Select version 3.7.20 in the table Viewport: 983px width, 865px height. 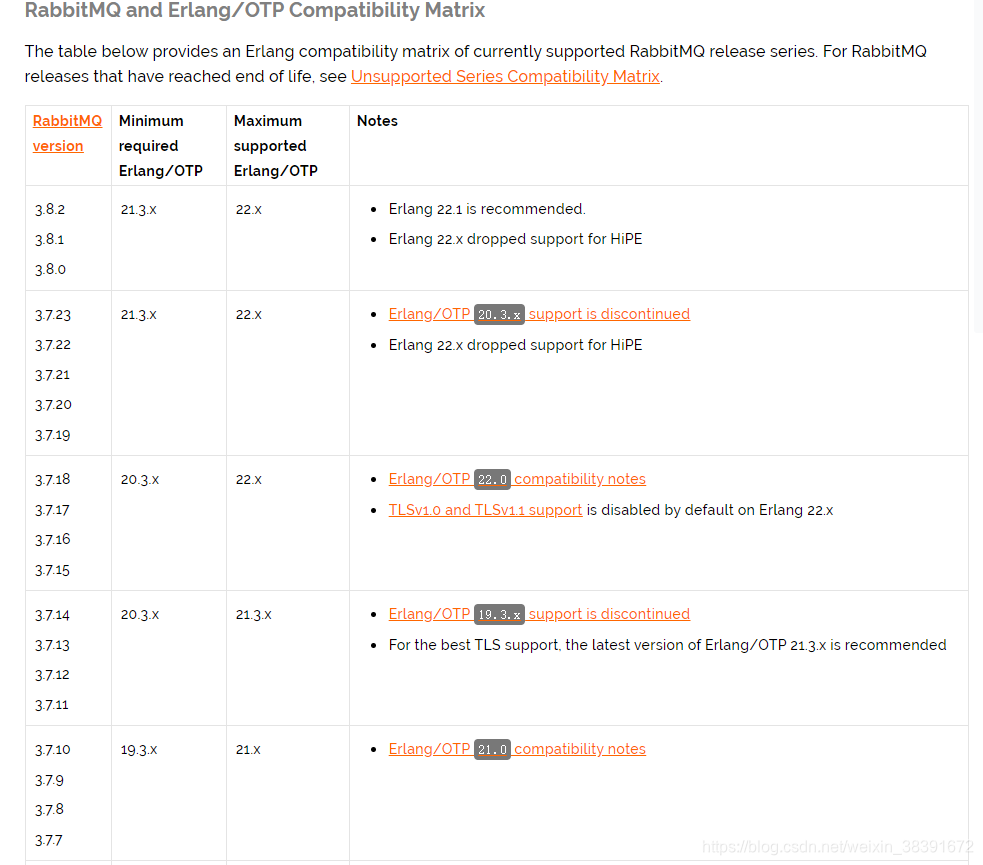pos(53,405)
